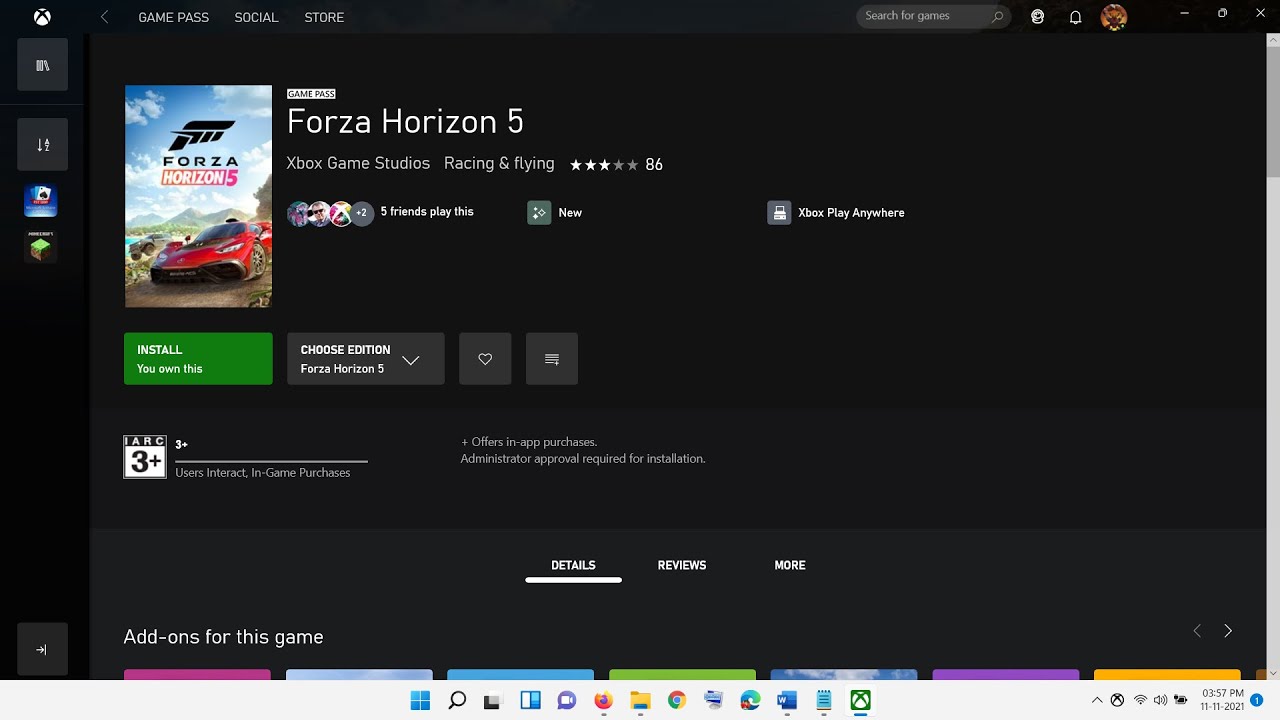Select the DETAILS tab
1280x720 pixels.
(x=573, y=565)
